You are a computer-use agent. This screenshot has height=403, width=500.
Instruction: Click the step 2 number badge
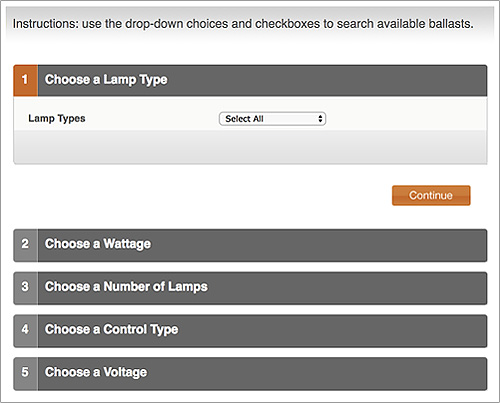click(x=25, y=245)
